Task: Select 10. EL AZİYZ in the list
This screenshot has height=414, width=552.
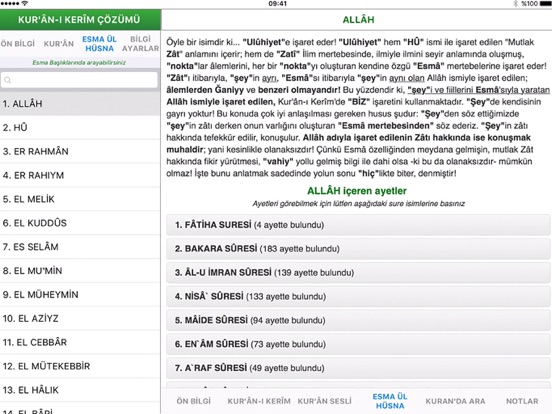Action: point(80,319)
